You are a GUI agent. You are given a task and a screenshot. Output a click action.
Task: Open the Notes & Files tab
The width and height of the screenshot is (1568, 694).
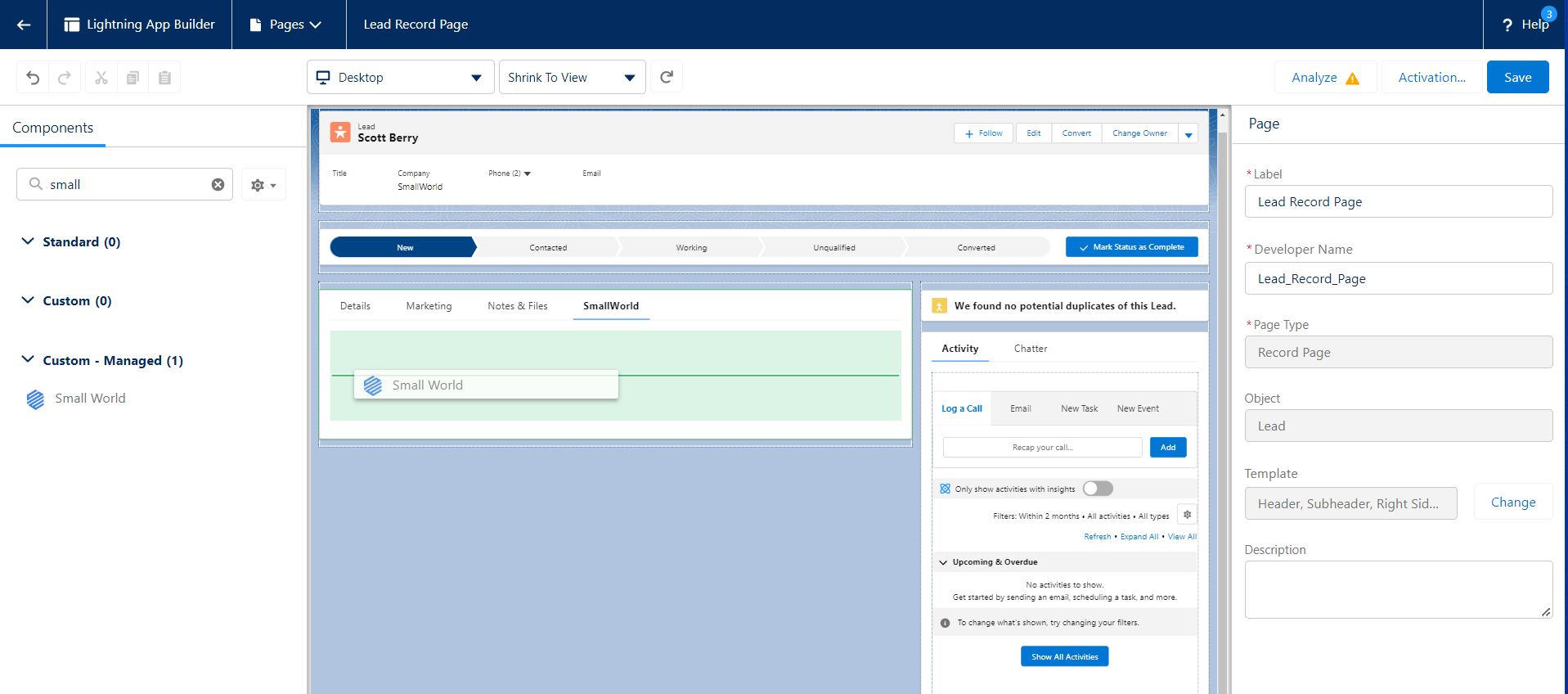[x=518, y=306]
